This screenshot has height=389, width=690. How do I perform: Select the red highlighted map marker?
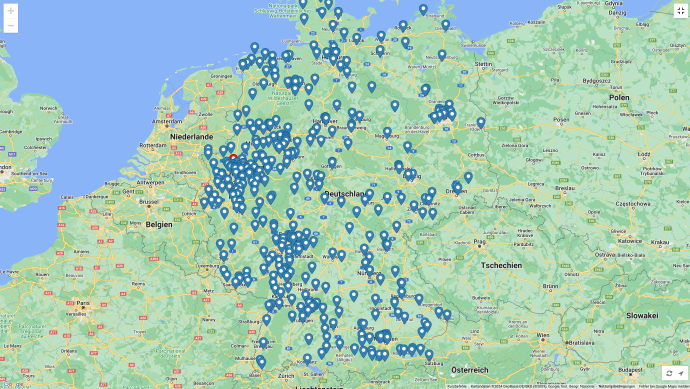233,157
